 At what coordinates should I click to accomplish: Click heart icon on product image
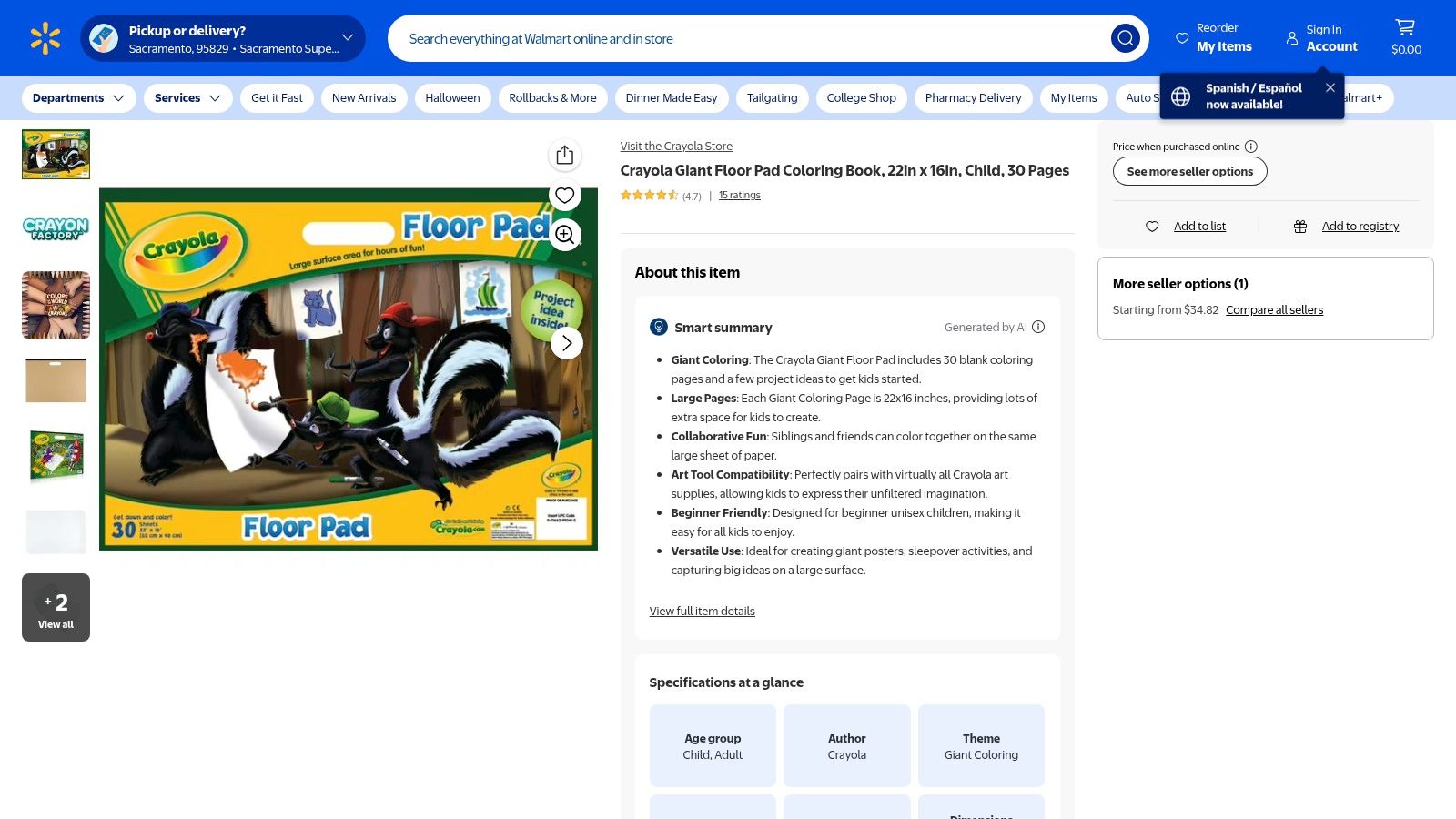coord(565,195)
